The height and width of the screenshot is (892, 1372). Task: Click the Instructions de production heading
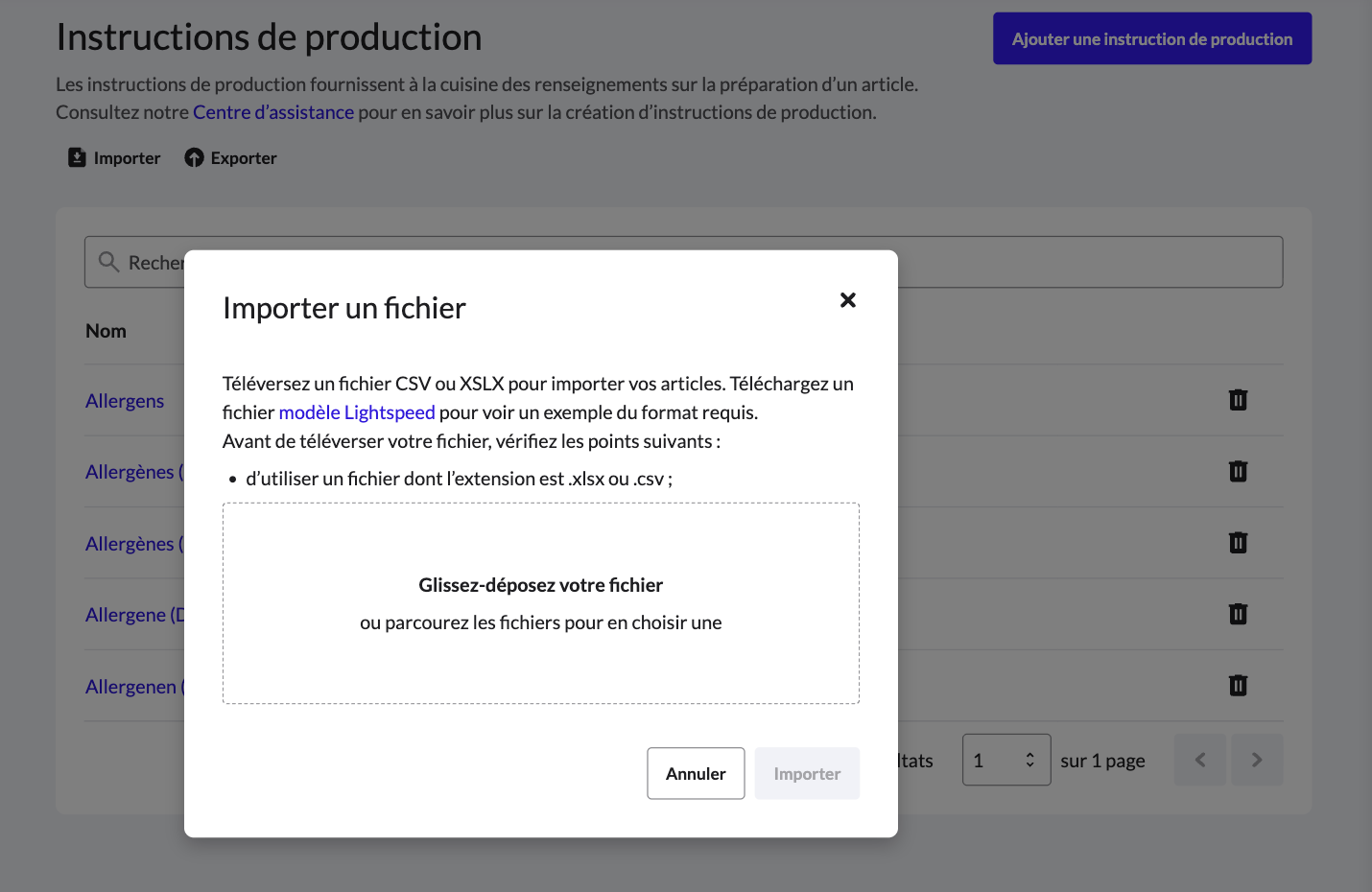(x=269, y=37)
